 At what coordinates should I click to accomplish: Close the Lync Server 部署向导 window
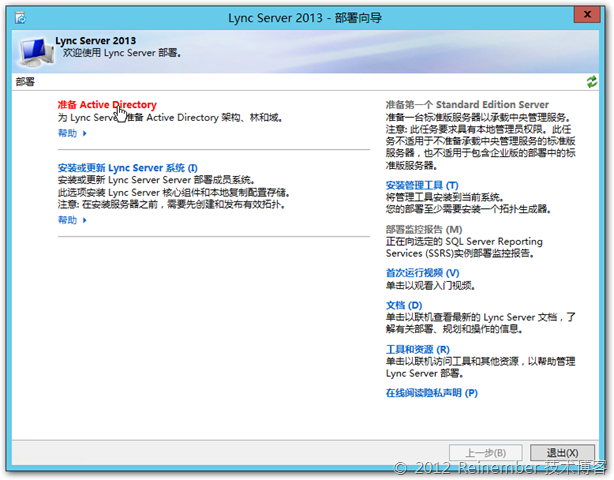587,14
